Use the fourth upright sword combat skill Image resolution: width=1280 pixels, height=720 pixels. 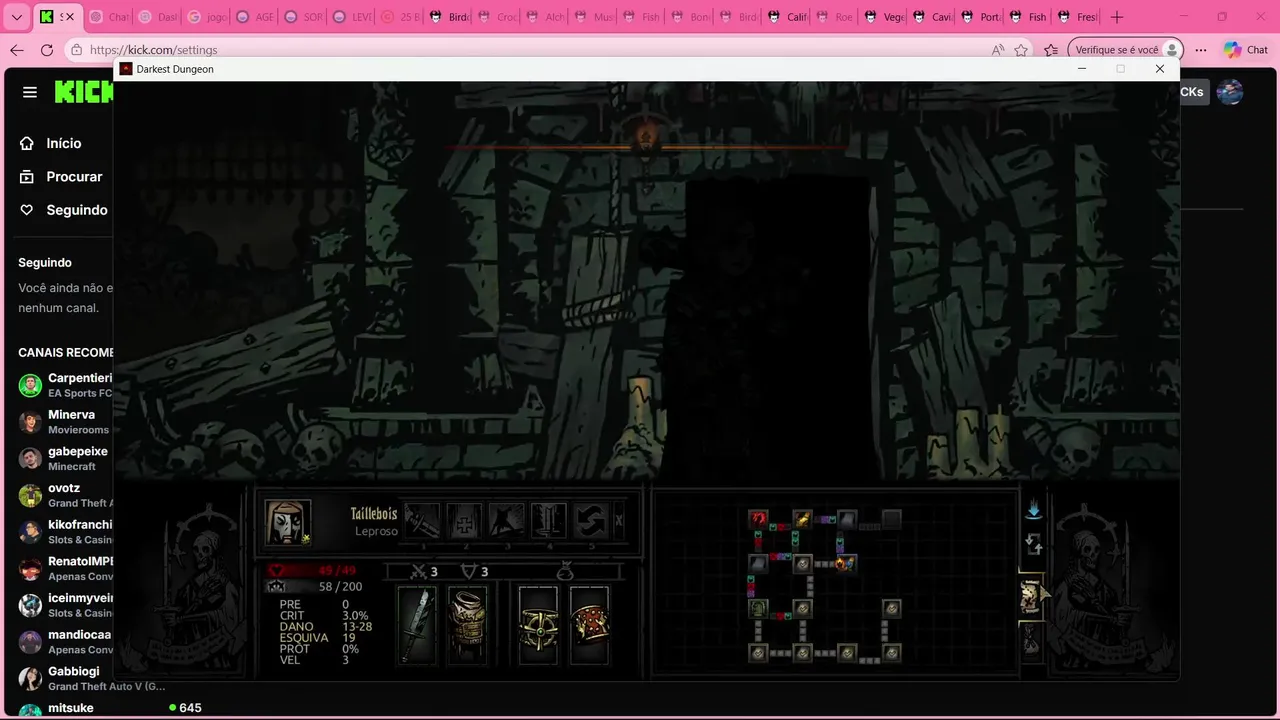548,522
